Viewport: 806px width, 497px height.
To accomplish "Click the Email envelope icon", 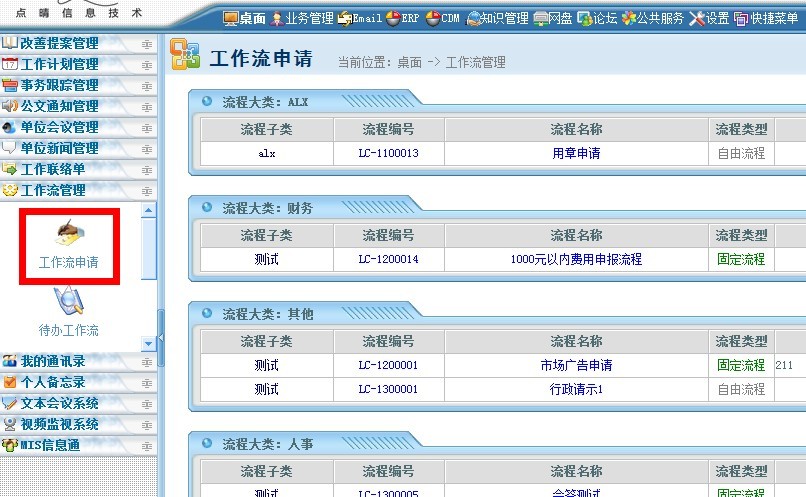I will (x=346, y=18).
